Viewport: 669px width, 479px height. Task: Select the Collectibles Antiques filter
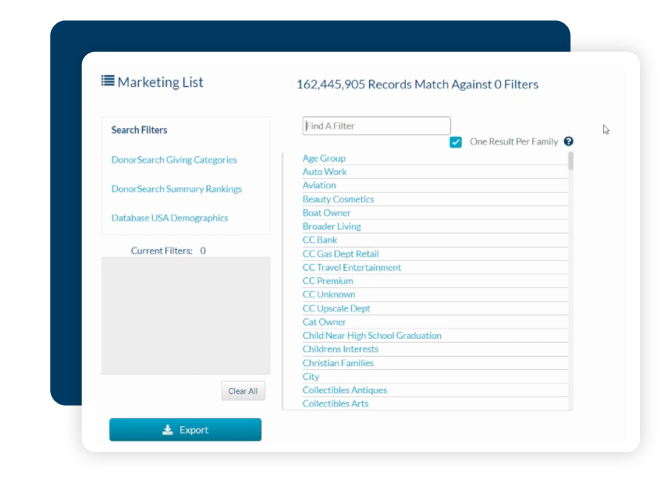(x=344, y=390)
